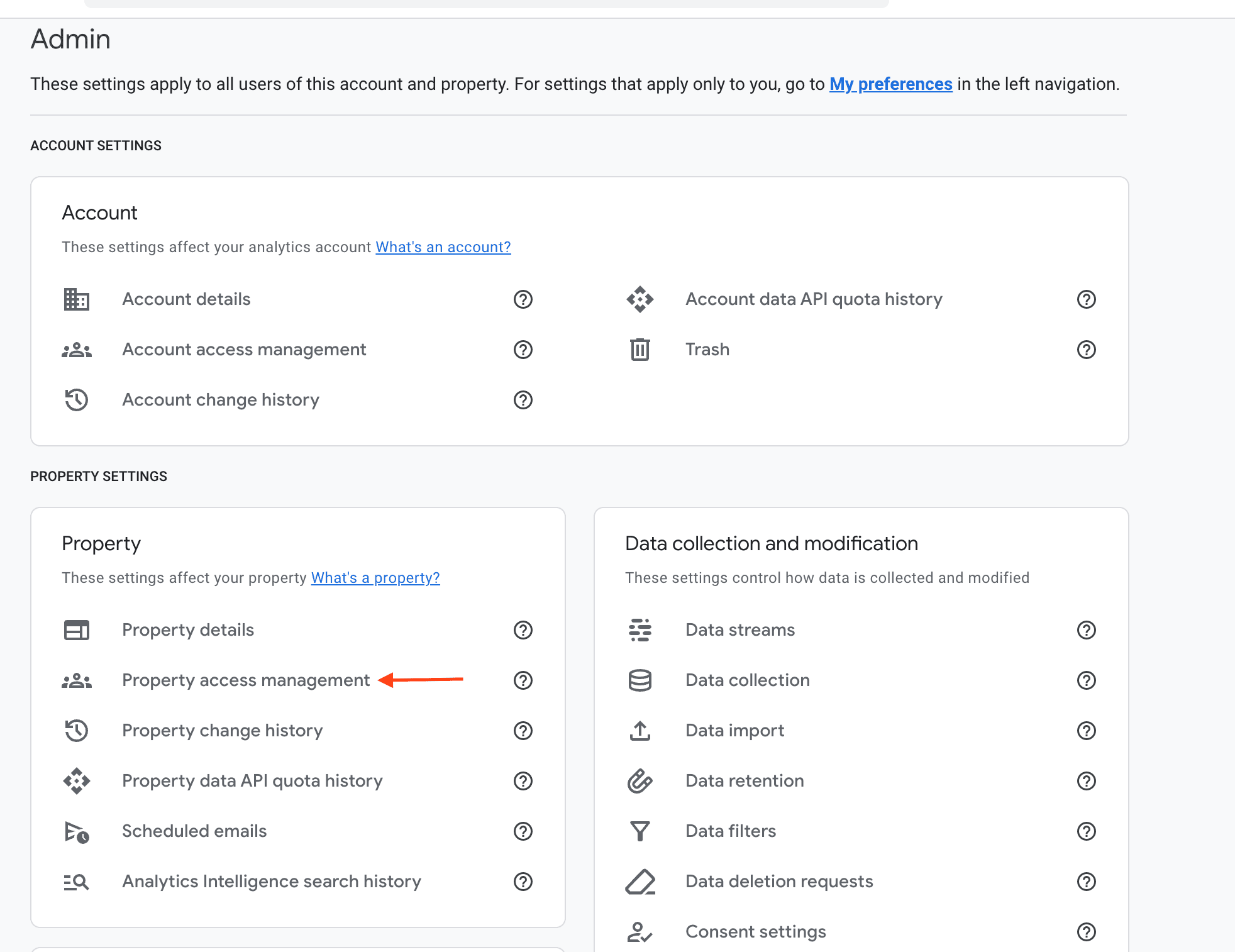Click the help icon next to Trash

(1087, 350)
